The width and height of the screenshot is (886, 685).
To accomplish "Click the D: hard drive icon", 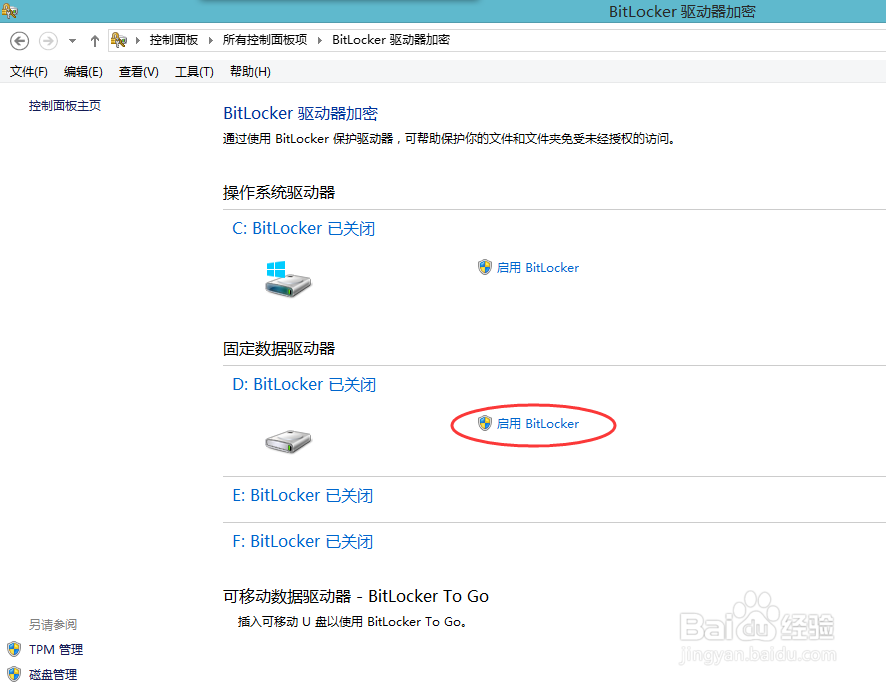I will point(288,441).
